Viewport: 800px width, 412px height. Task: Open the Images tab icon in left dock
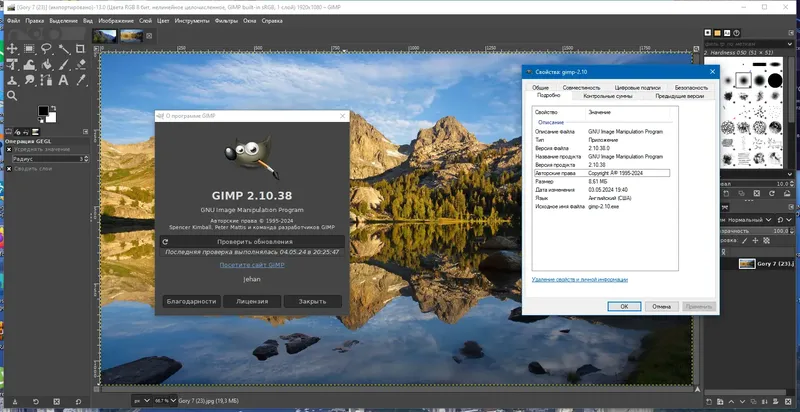(x=35, y=132)
